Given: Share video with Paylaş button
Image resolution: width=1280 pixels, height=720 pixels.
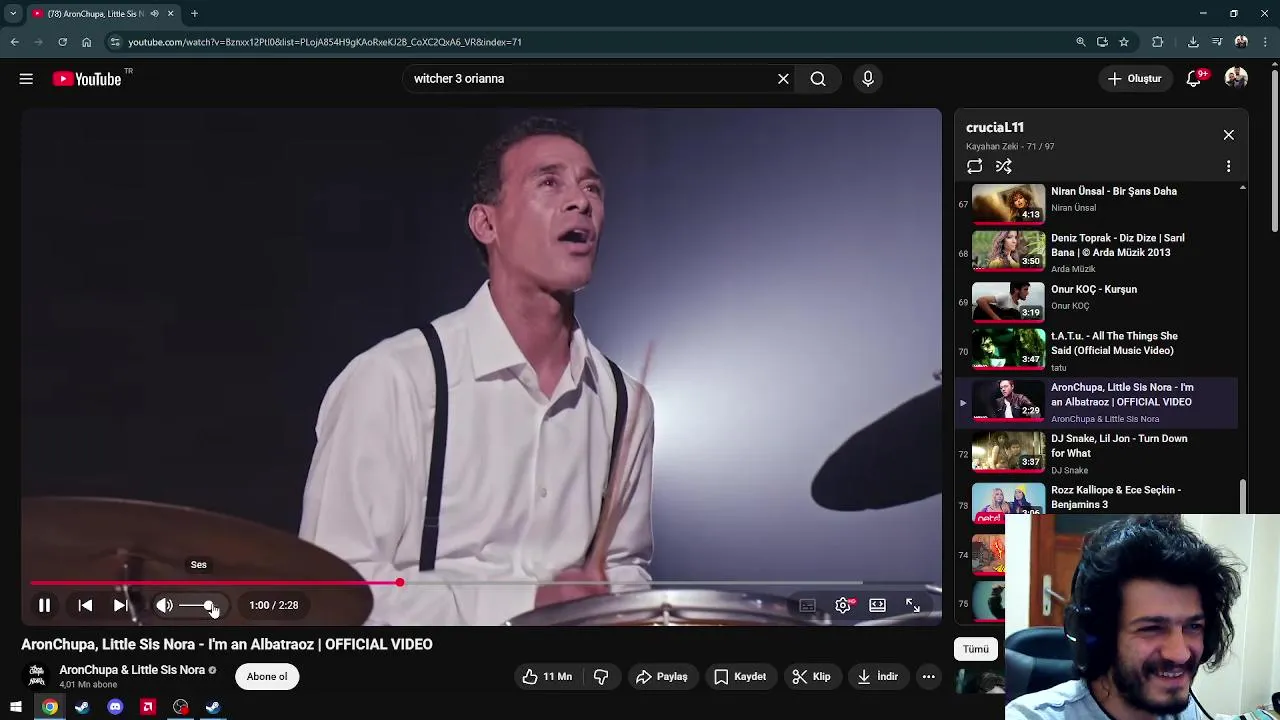Looking at the screenshot, I should (662, 677).
